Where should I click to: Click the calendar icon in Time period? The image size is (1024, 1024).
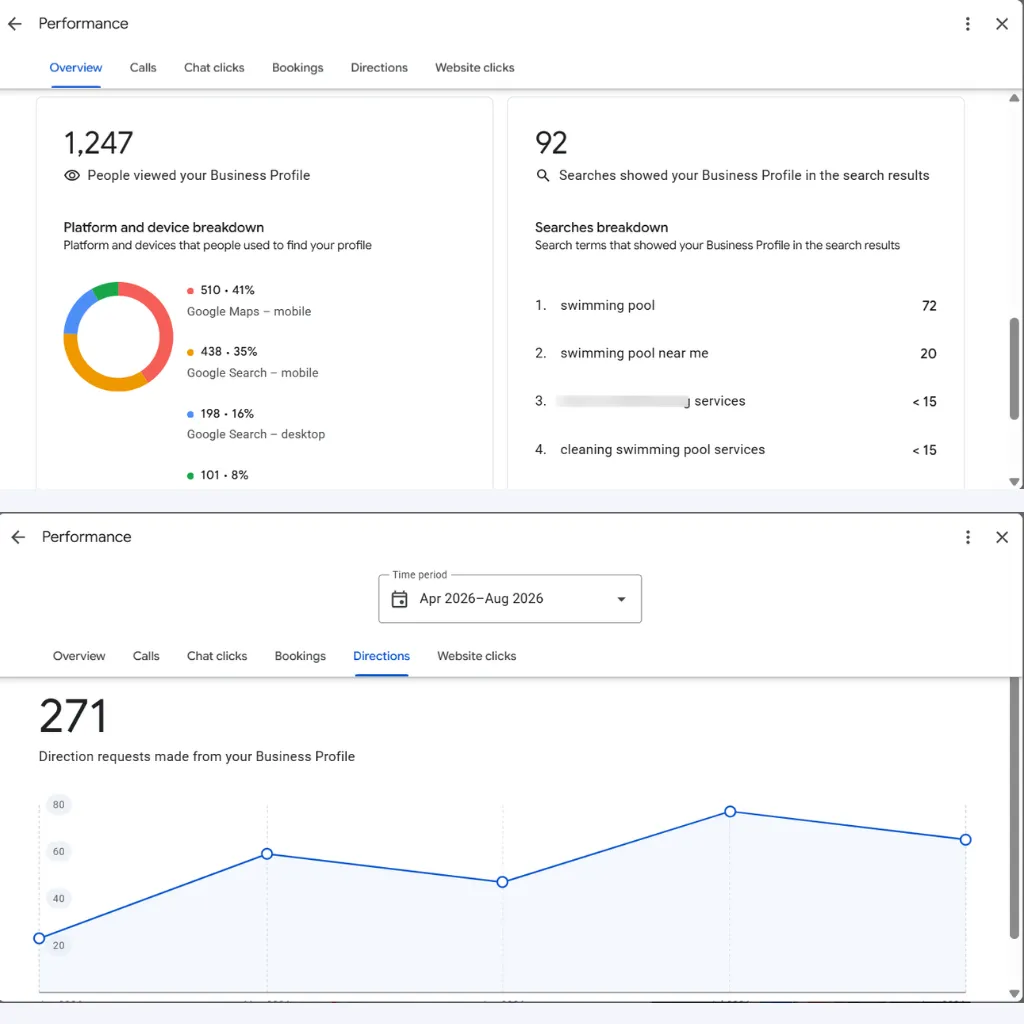pos(399,599)
